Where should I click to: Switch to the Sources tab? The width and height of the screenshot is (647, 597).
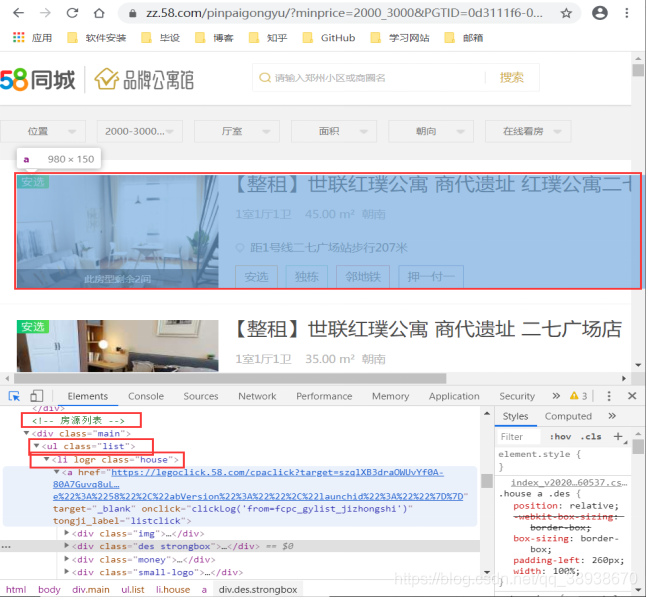click(201, 396)
